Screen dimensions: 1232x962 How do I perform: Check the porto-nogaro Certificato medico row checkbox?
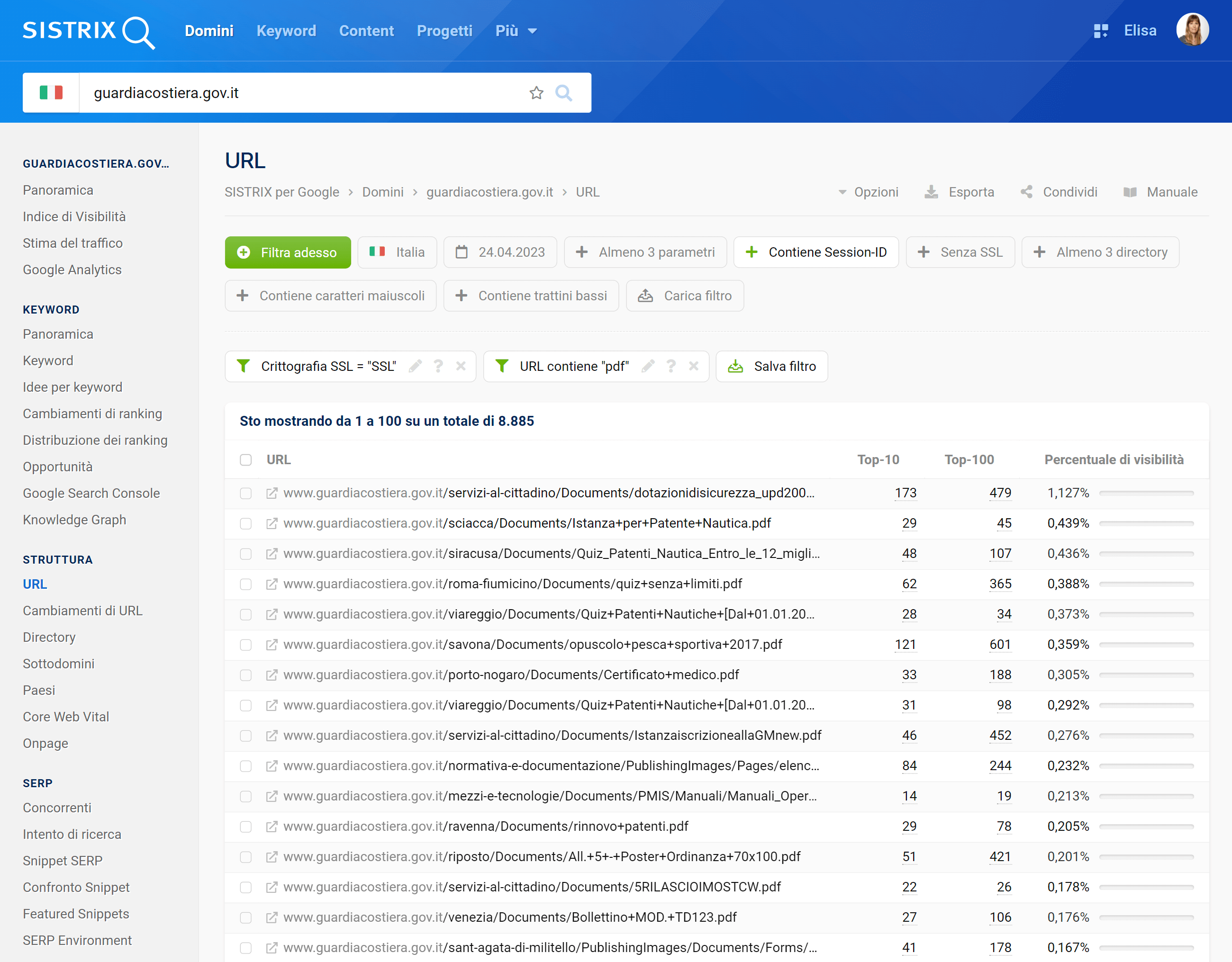245,675
